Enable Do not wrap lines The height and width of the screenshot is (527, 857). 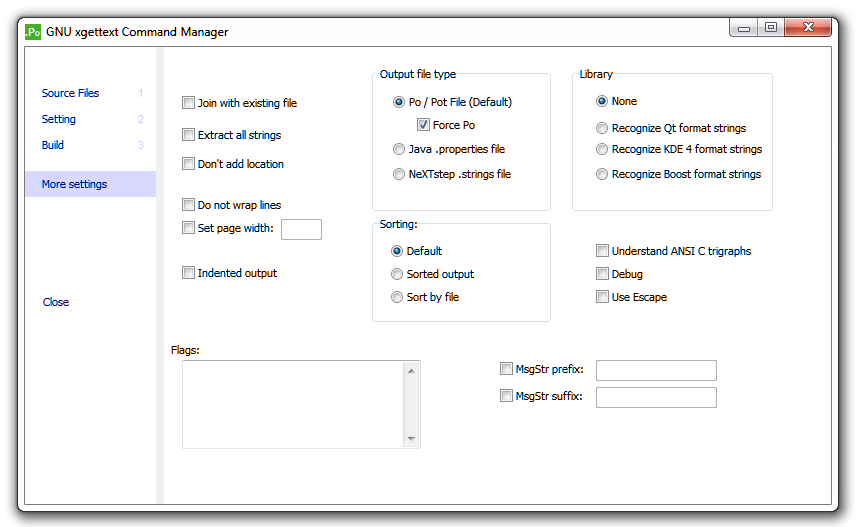coord(188,204)
